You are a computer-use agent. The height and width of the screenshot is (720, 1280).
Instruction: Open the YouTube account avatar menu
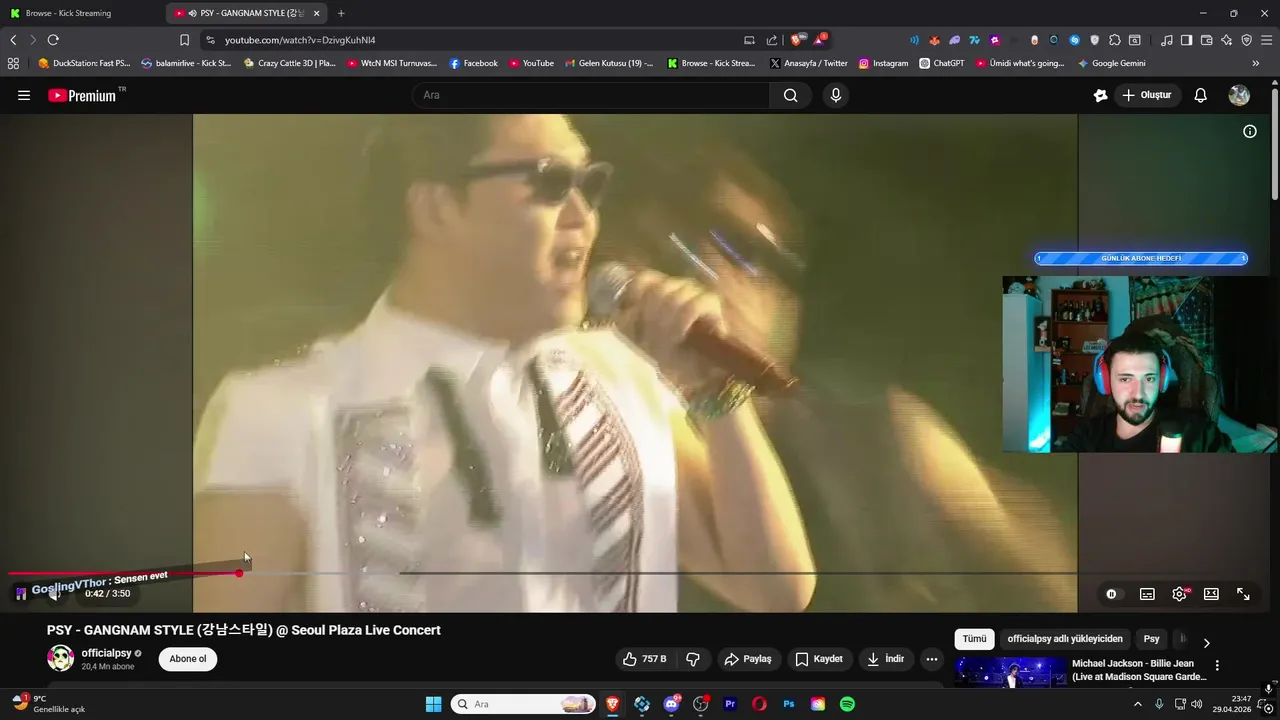pyautogui.click(x=1239, y=95)
